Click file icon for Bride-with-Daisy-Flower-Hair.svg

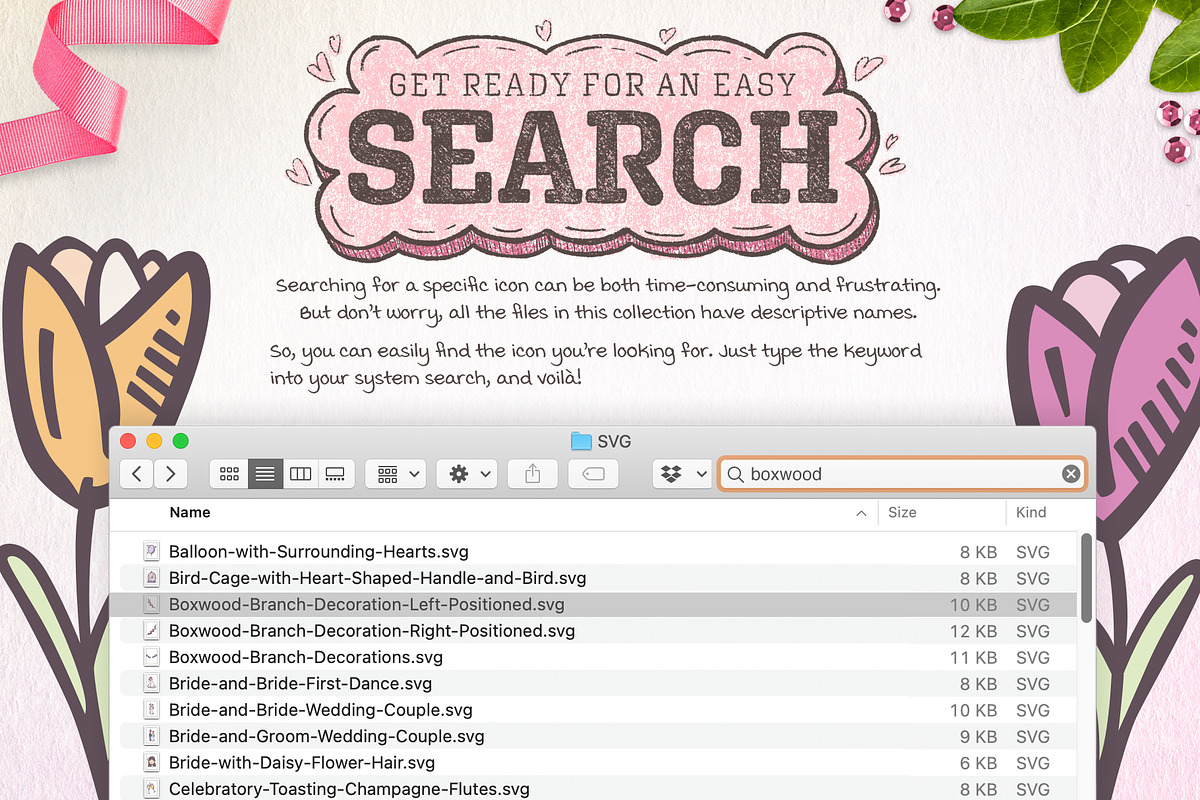click(x=151, y=763)
